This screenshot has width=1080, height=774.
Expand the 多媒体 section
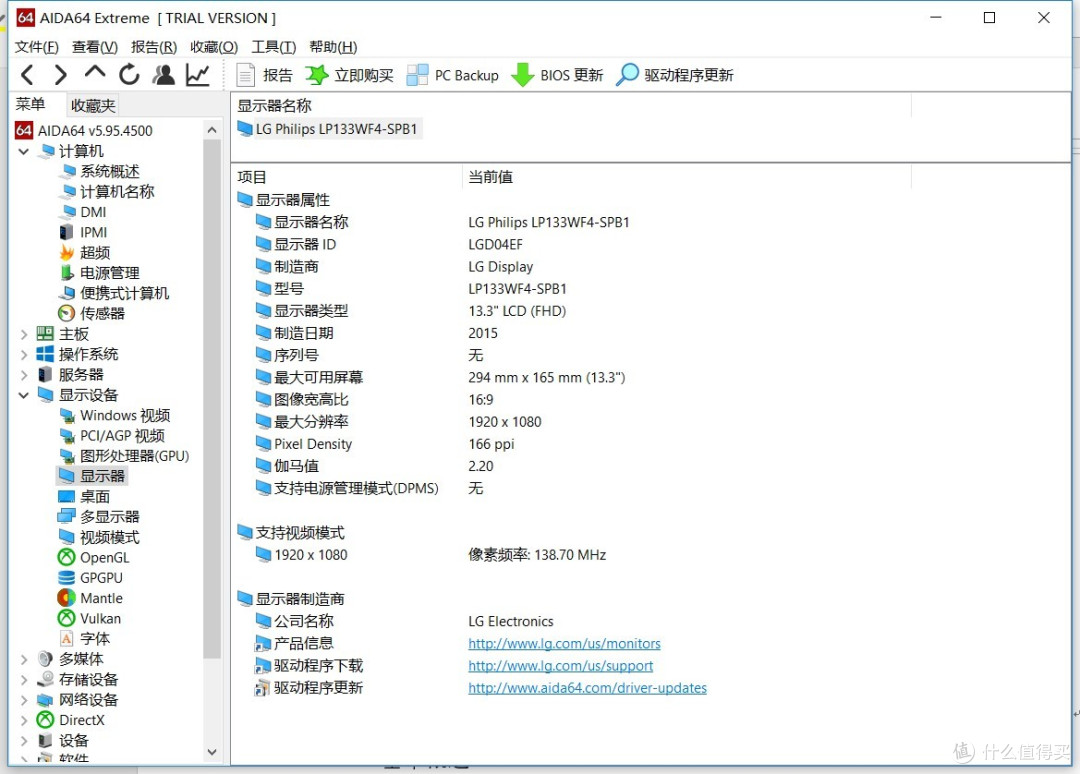23,659
